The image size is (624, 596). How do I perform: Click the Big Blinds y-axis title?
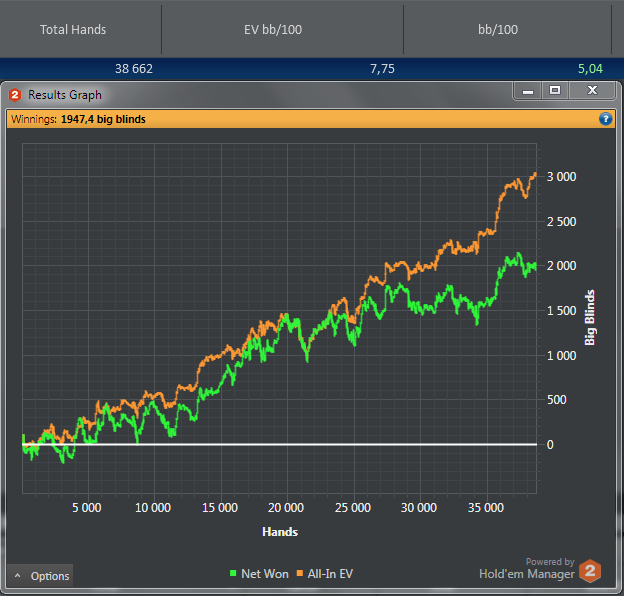(x=589, y=317)
